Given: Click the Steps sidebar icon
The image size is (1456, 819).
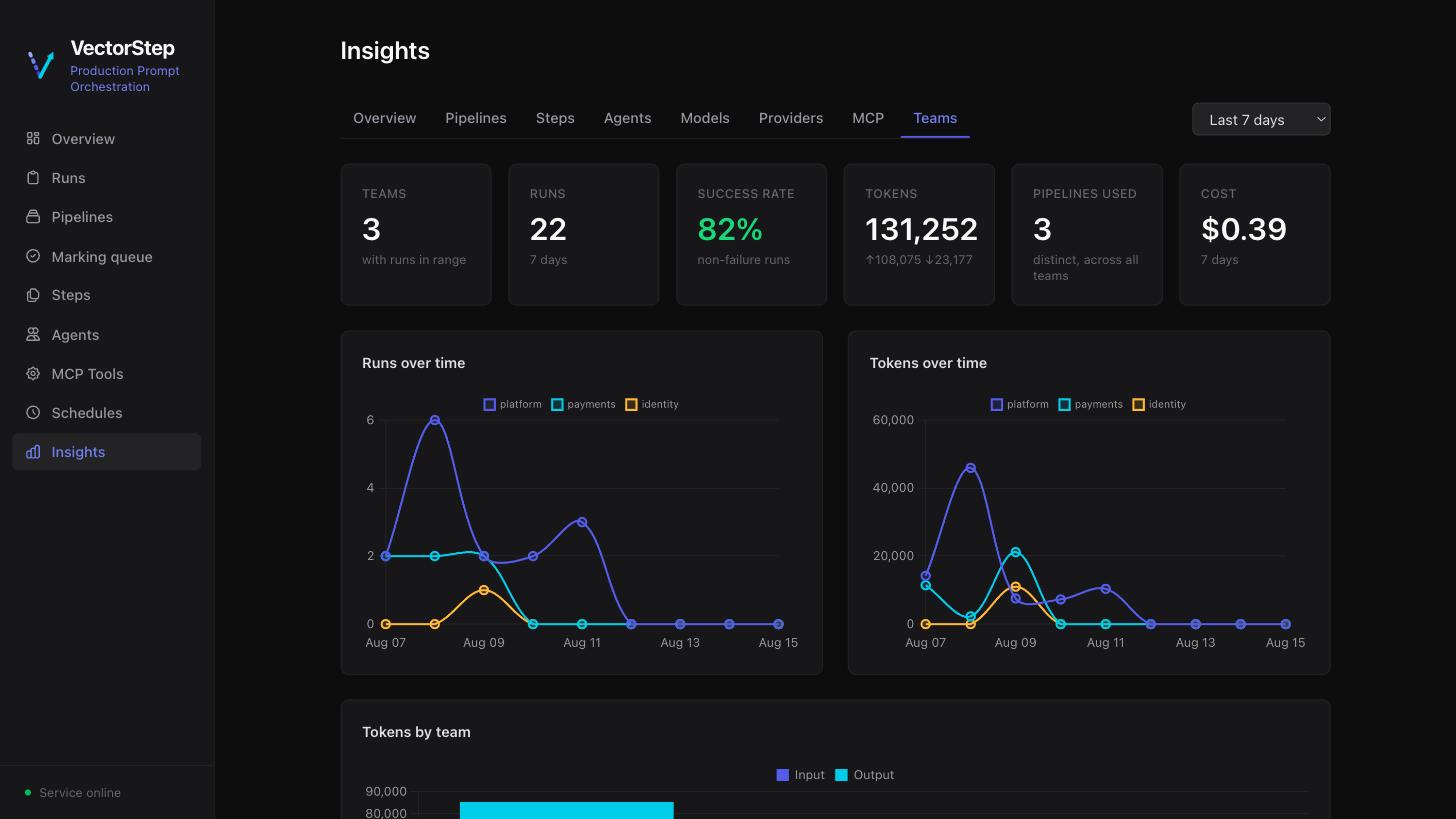Looking at the screenshot, I should (x=33, y=295).
